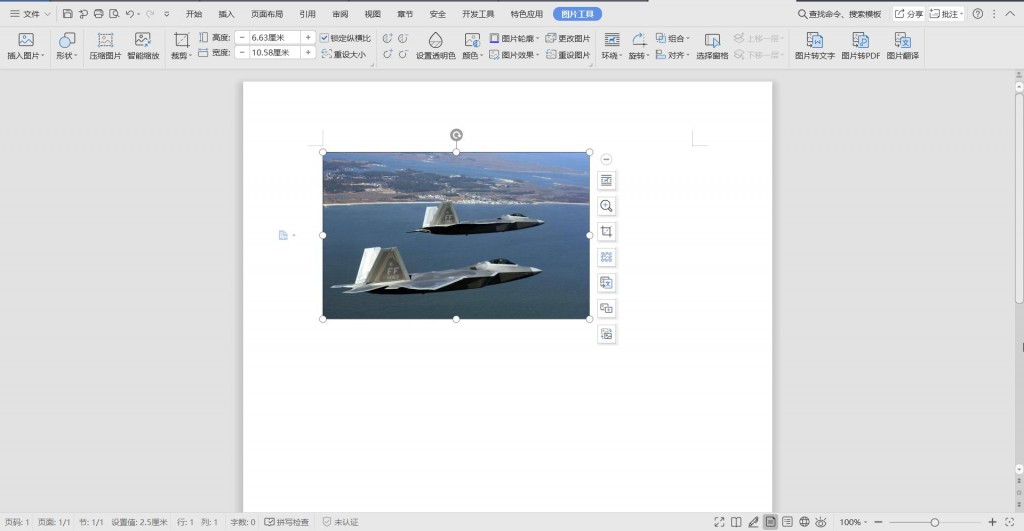Click the 高度 height value input field
1024x531 pixels.
click(275, 38)
